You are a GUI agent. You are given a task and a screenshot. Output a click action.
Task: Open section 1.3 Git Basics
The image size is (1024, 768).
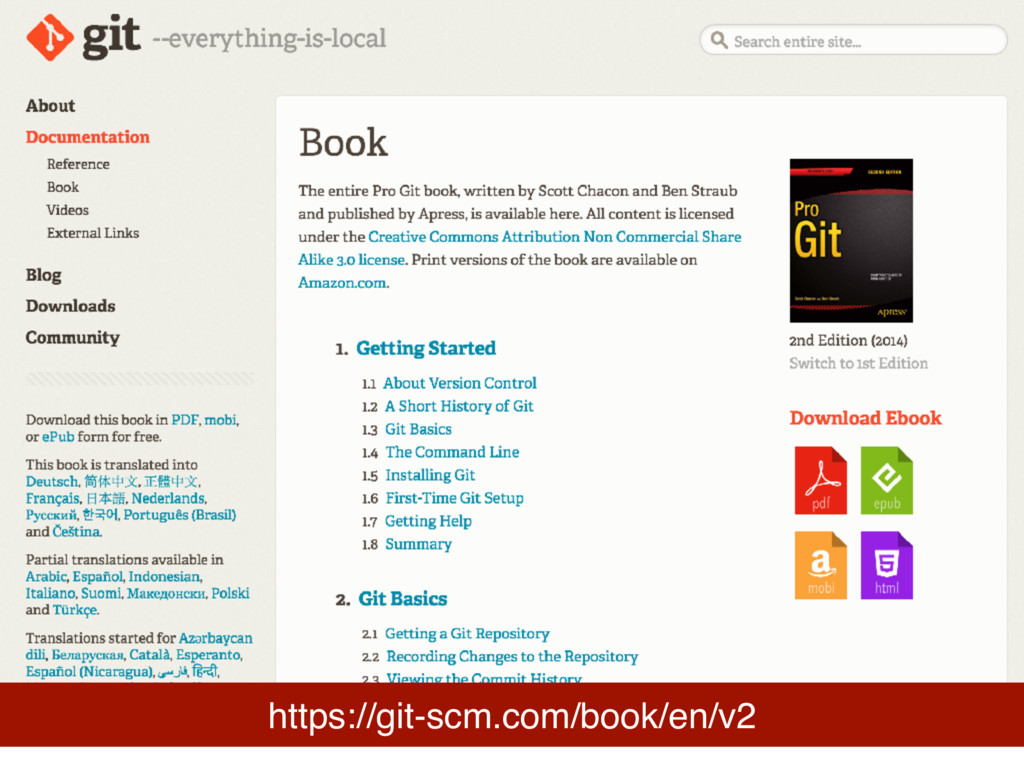pos(418,429)
